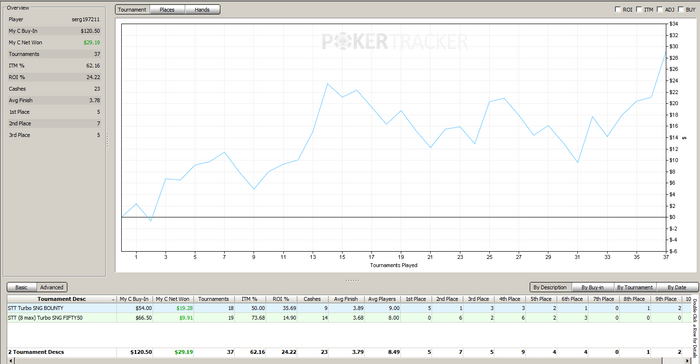Sort by 8th Place column header
The height and width of the screenshot is (364, 700).
tap(634, 299)
